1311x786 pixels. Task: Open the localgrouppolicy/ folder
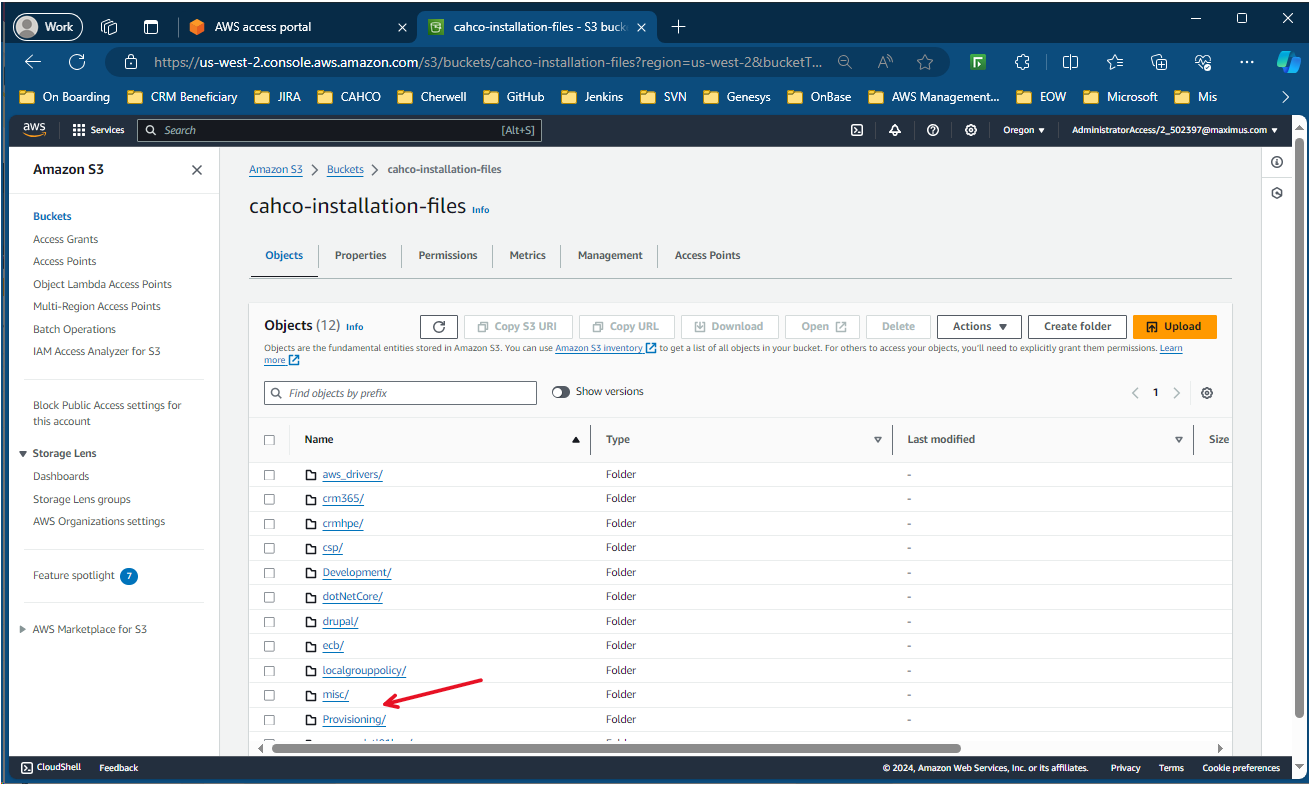pyautogui.click(x=364, y=671)
